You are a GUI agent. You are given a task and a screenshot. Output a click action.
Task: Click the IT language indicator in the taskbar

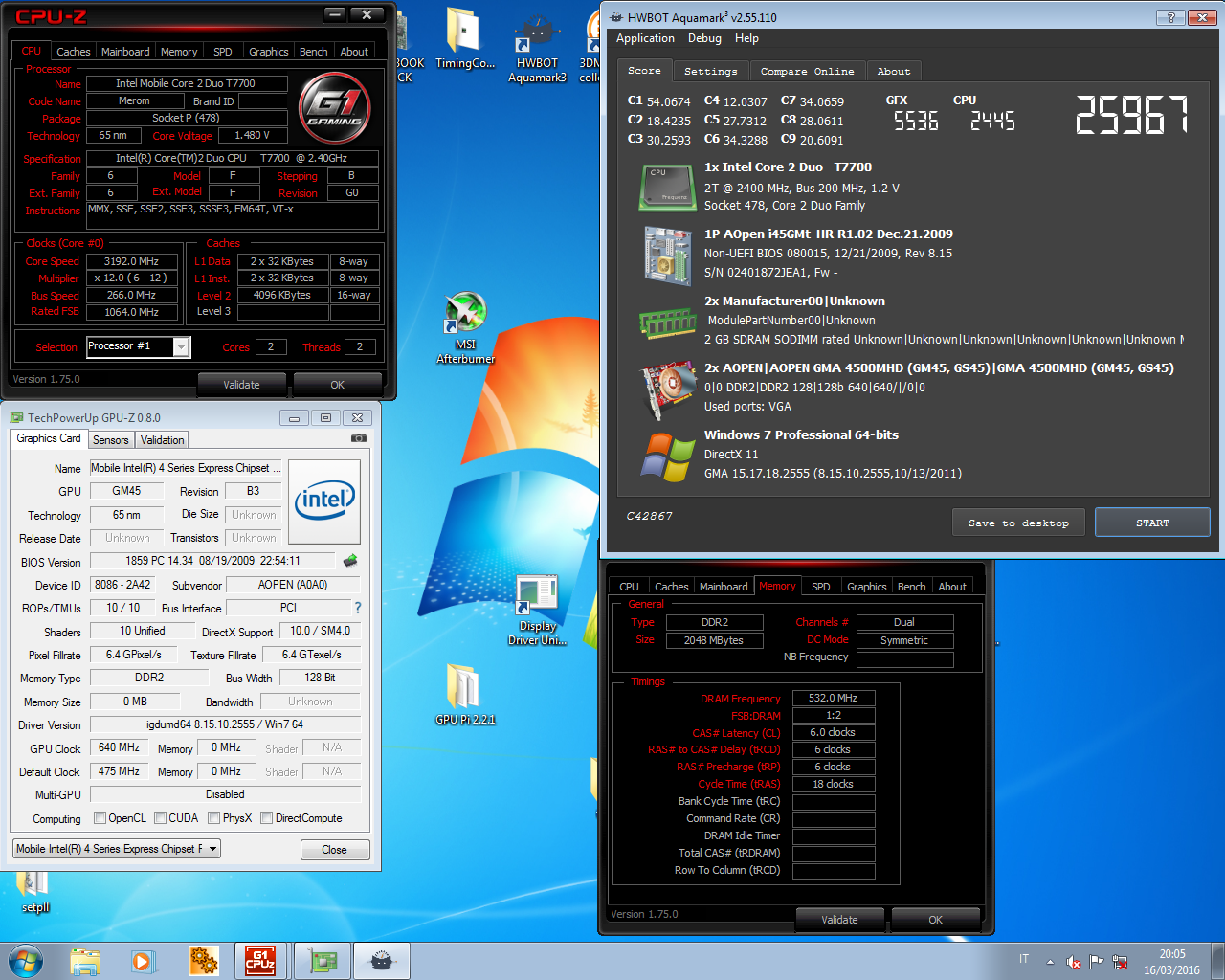pyautogui.click(x=1024, y=959)
